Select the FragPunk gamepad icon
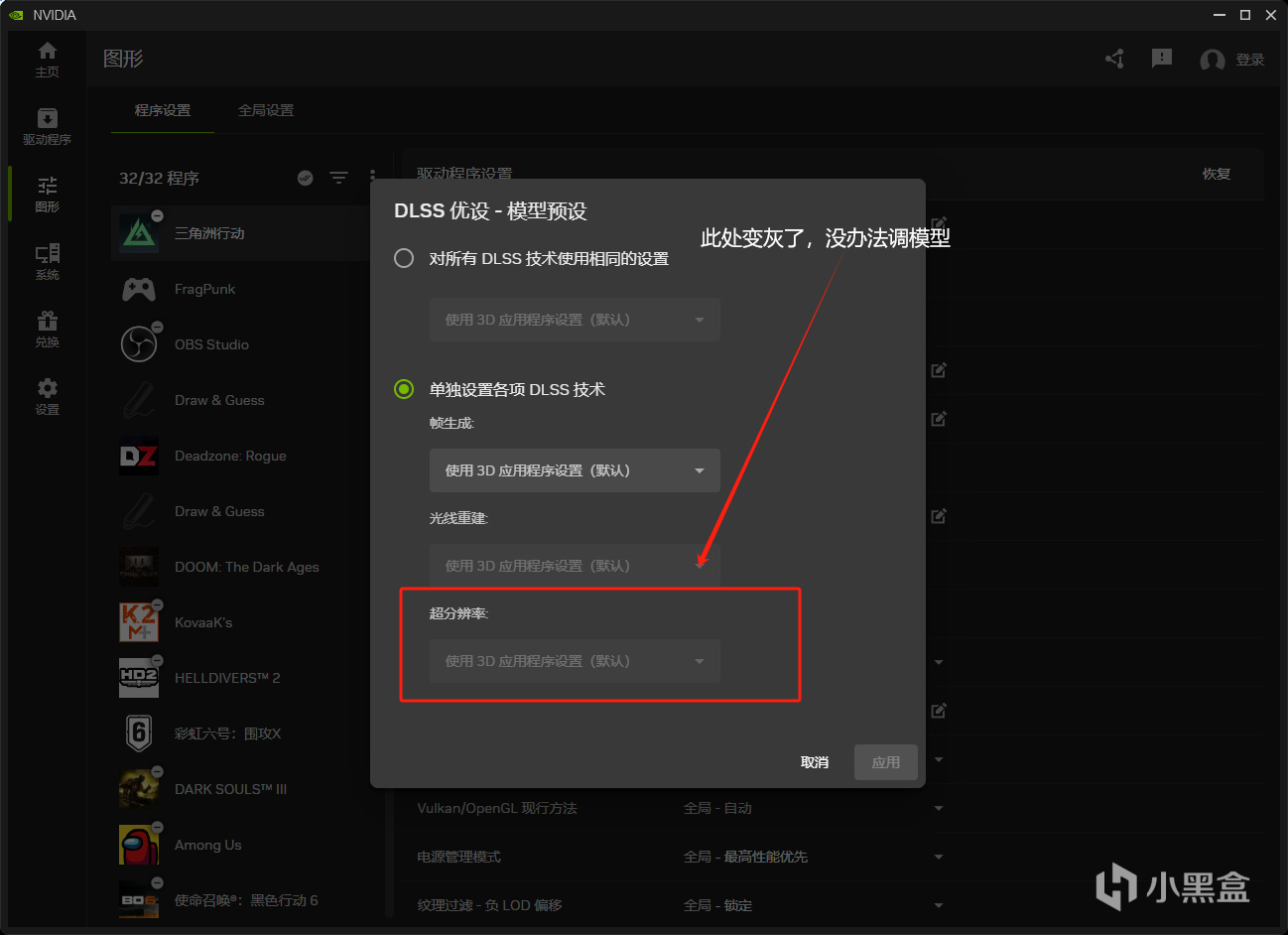Viewport: 1288px width, 935px height. click(139, 289)
